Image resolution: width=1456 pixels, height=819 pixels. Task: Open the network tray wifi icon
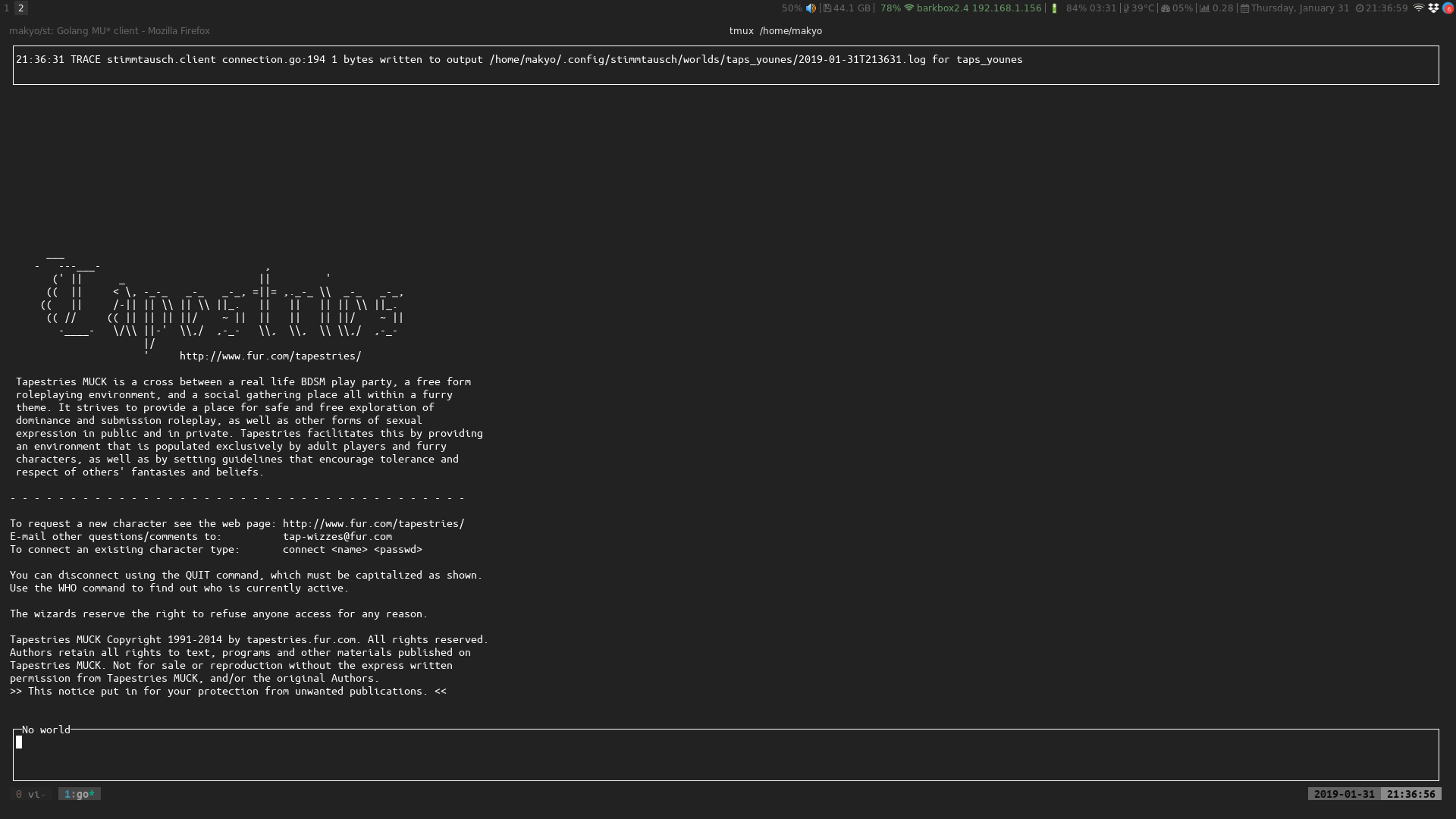coord(1418,8)
